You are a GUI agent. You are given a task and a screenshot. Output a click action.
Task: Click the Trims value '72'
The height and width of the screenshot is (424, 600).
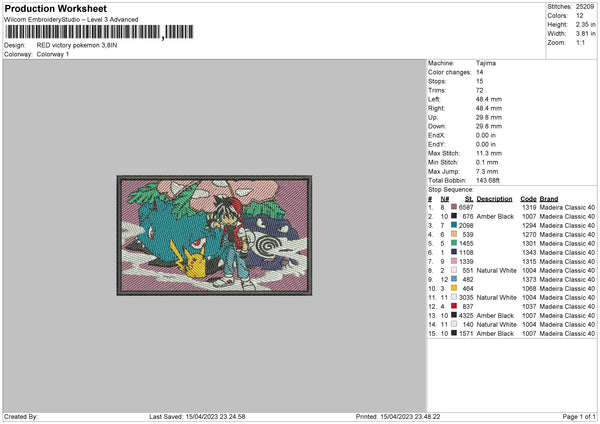[x=479, y=90]
